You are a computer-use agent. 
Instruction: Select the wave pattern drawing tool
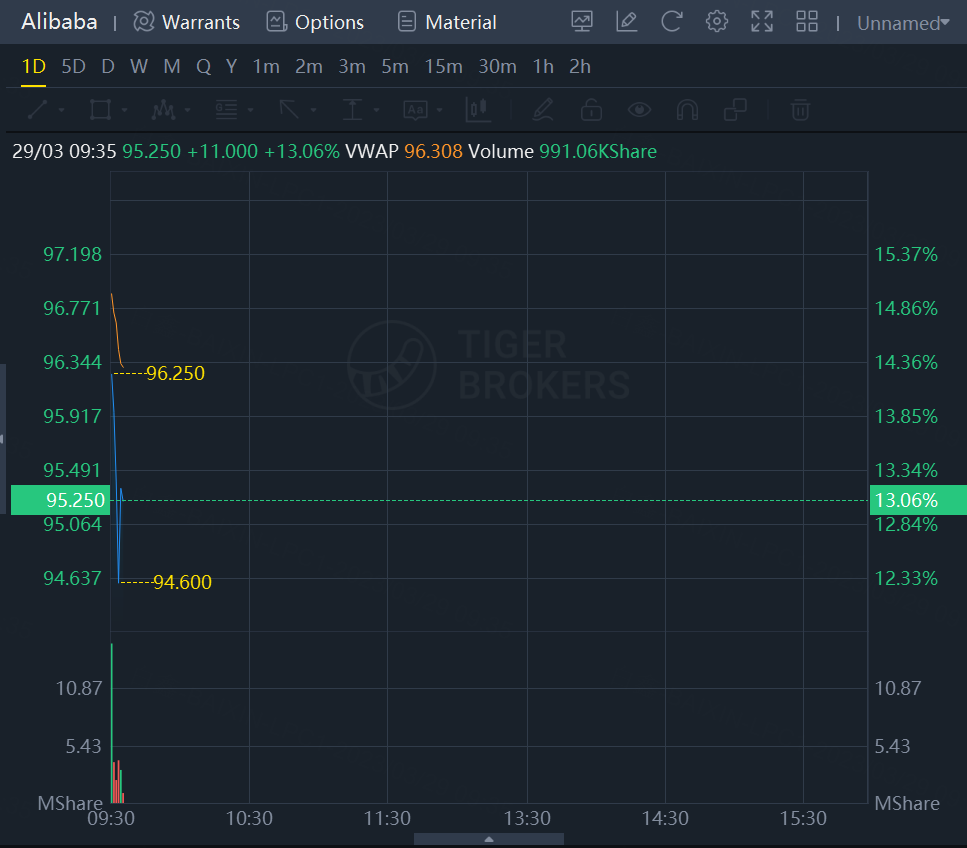tap(163, 110)
